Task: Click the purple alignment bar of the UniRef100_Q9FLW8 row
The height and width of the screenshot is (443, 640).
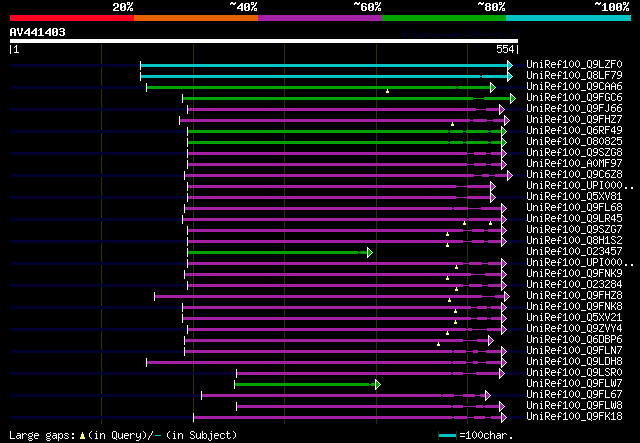Action: 368,406
